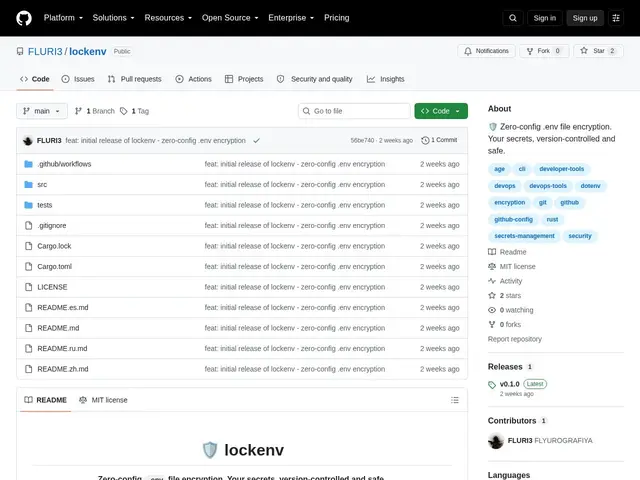Open the appearance settings icon next to Sign up
Viewport: 640px width, 480px height.
616,18
